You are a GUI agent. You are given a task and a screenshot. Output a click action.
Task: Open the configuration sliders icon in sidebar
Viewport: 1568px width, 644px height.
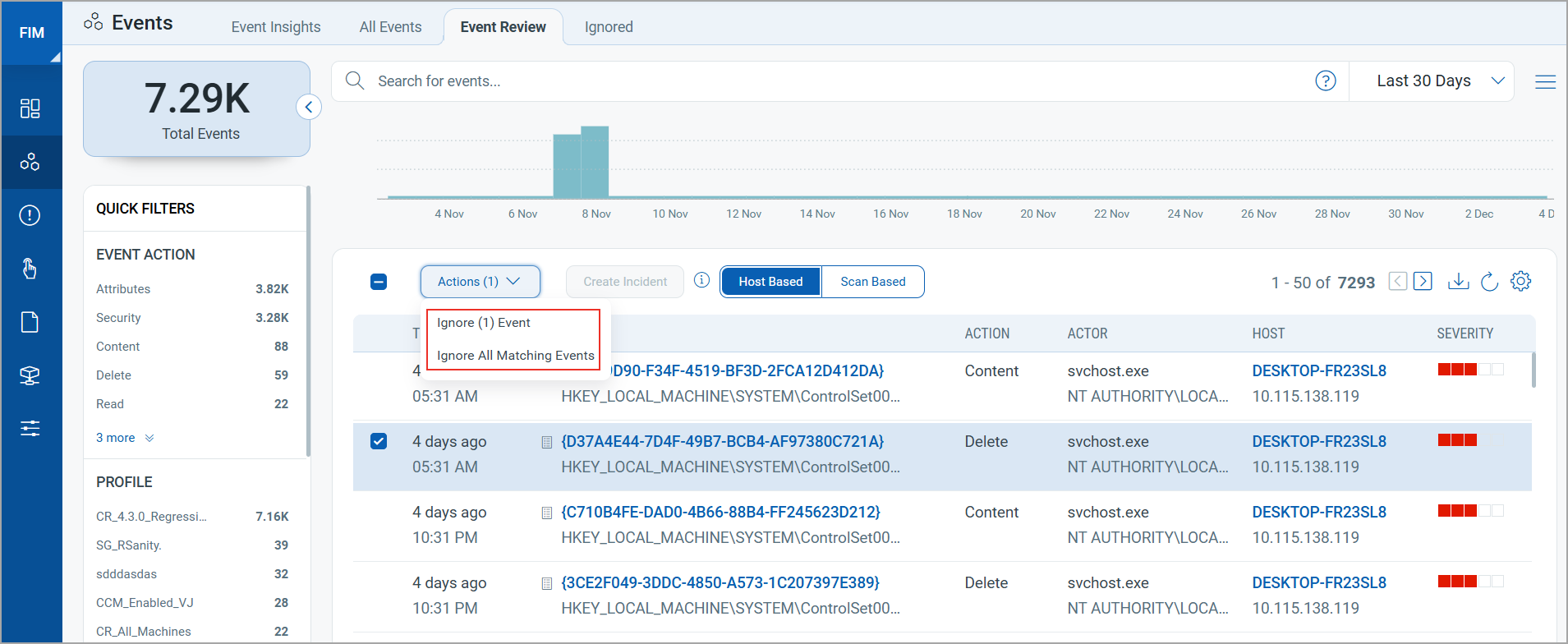coord(30,428)
